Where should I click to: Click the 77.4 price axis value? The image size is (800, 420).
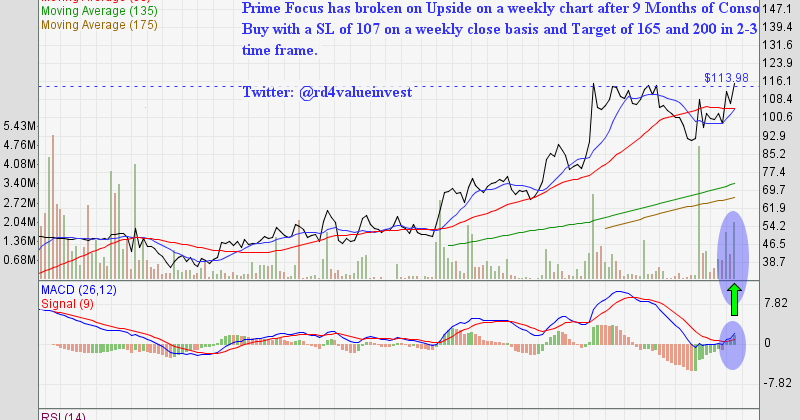(x=774, y=171)
